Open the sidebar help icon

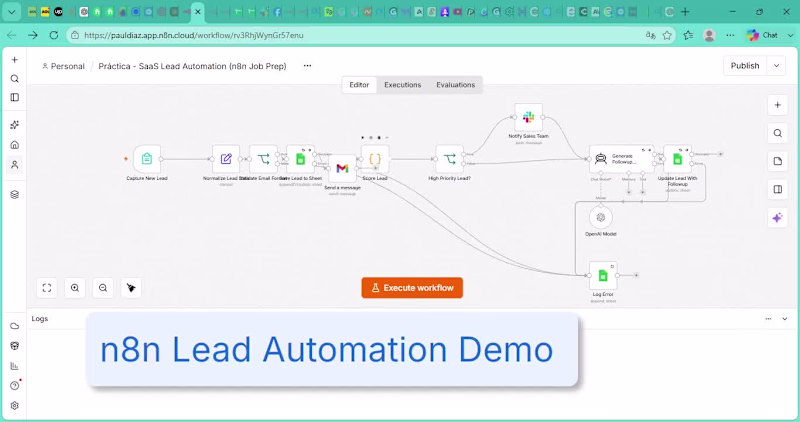(15, 386)
